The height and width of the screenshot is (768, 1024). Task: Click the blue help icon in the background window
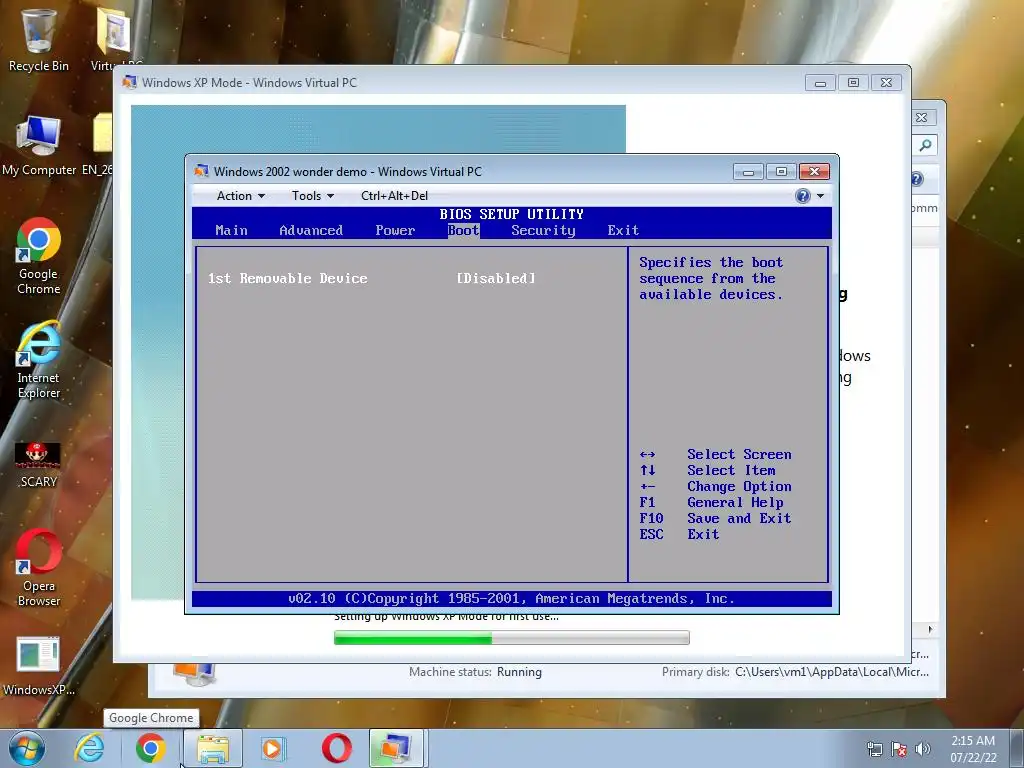click(x=917, y=179)
